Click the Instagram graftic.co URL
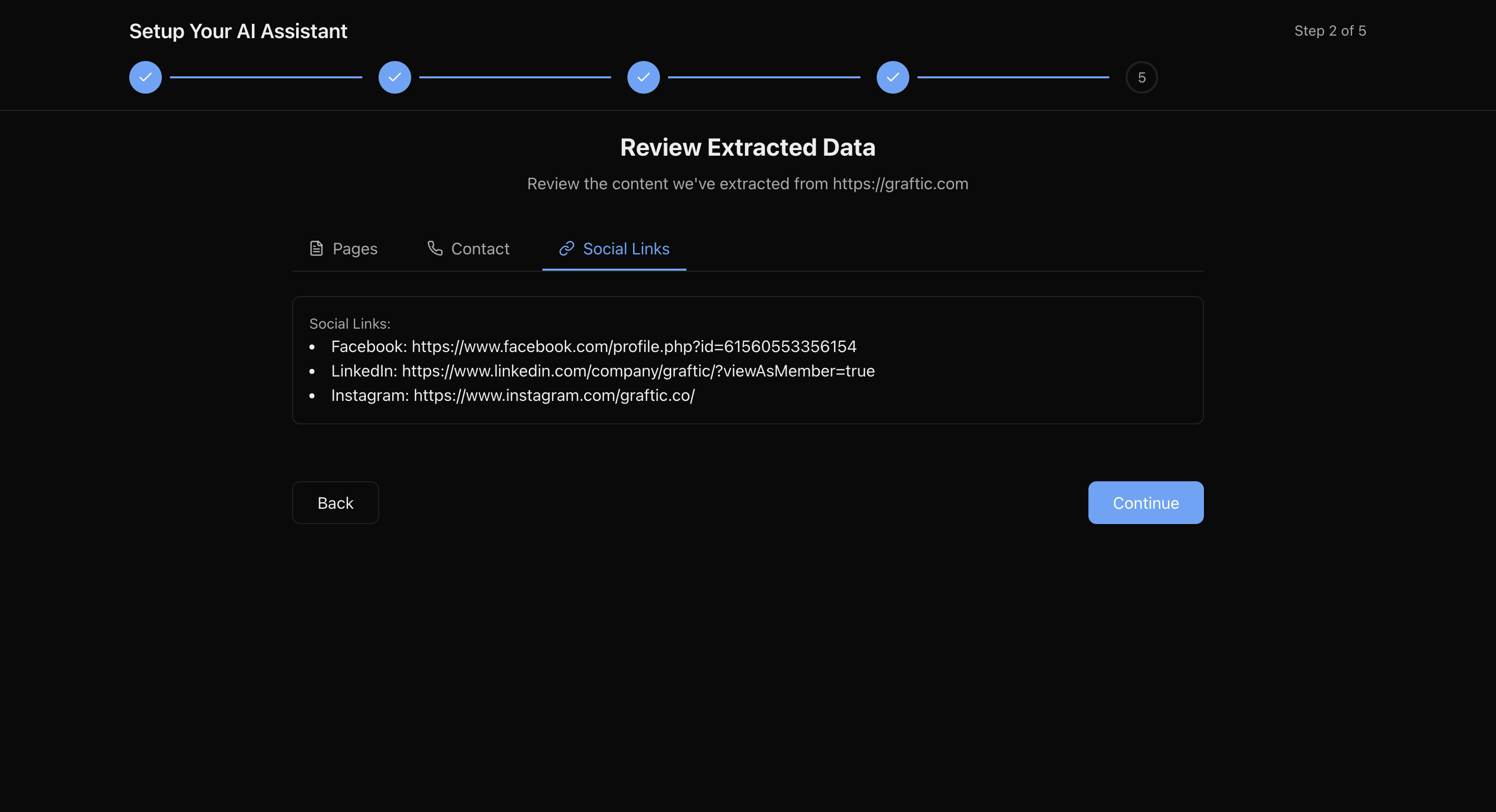1496x812 pixels. pyautogui.click(x=554, y=395)
